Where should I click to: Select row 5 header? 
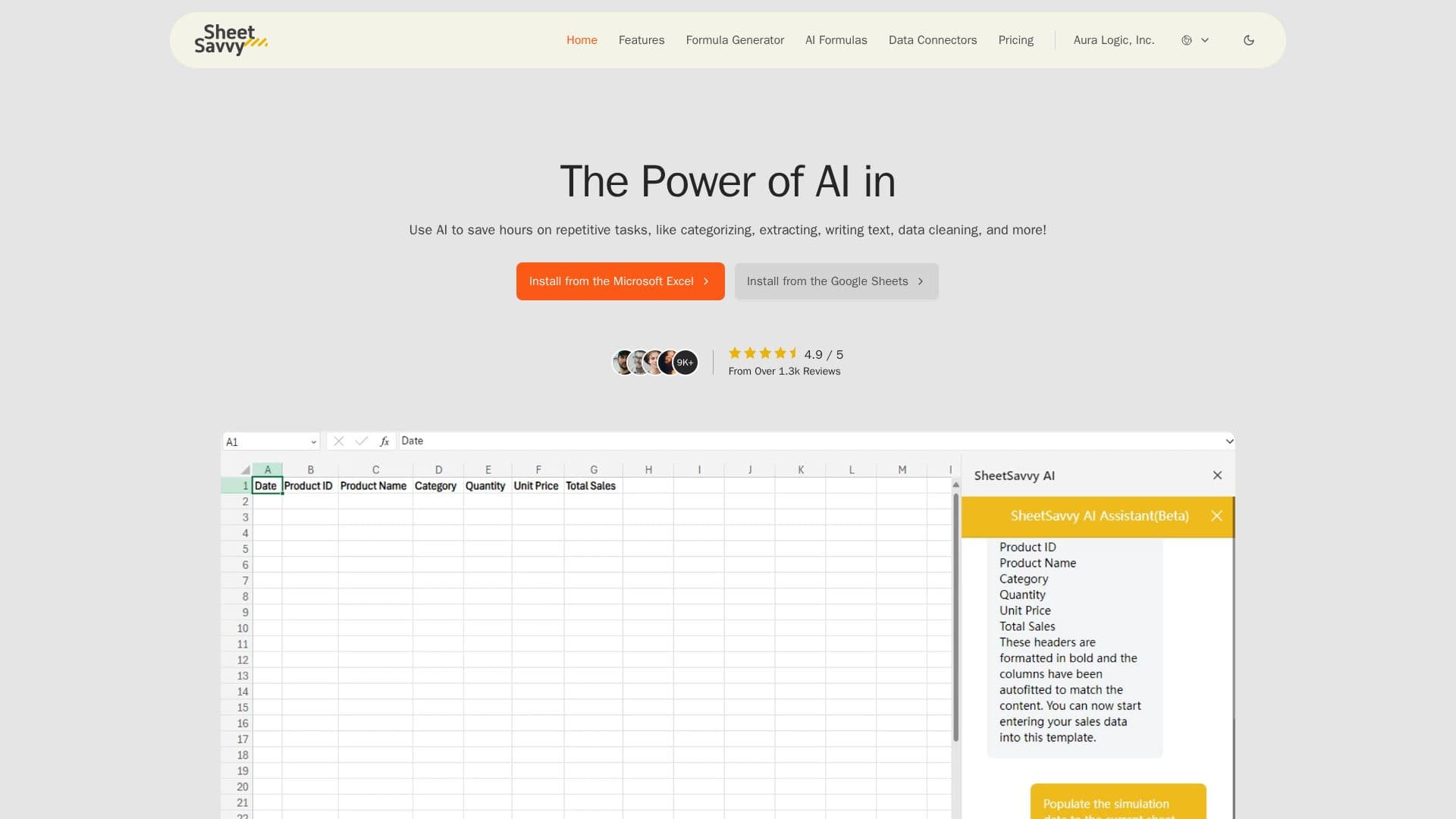(x=237, y=549)
